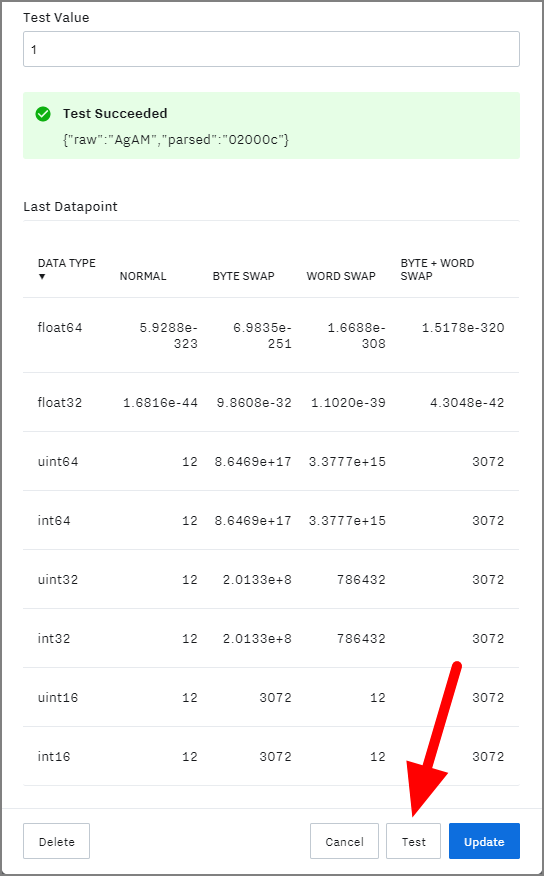Click the test result JSON text
544x876 pixels.
[x=176, y=140]
